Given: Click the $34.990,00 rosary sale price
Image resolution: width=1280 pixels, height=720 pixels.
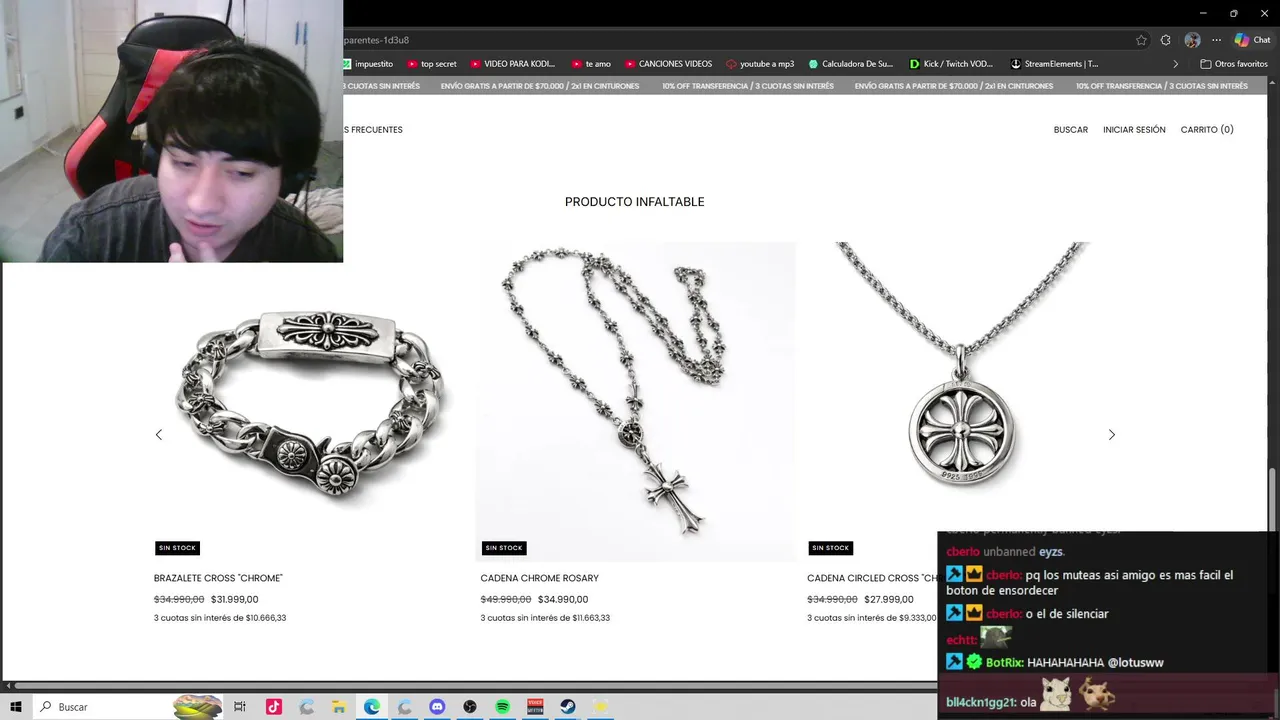Looking at the screenshot, I should 563,600.
